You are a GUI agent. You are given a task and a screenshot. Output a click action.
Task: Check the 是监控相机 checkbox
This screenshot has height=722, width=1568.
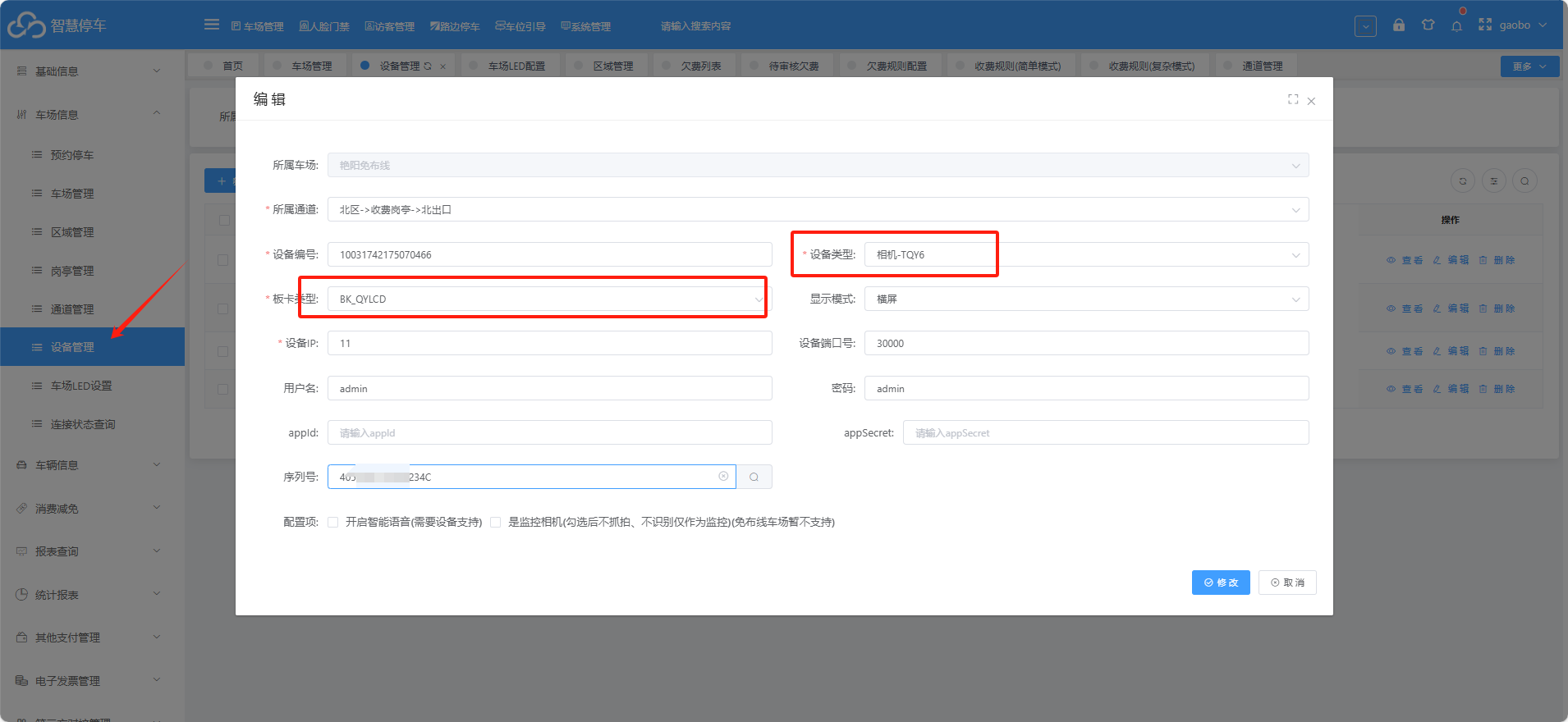[496, 522]
